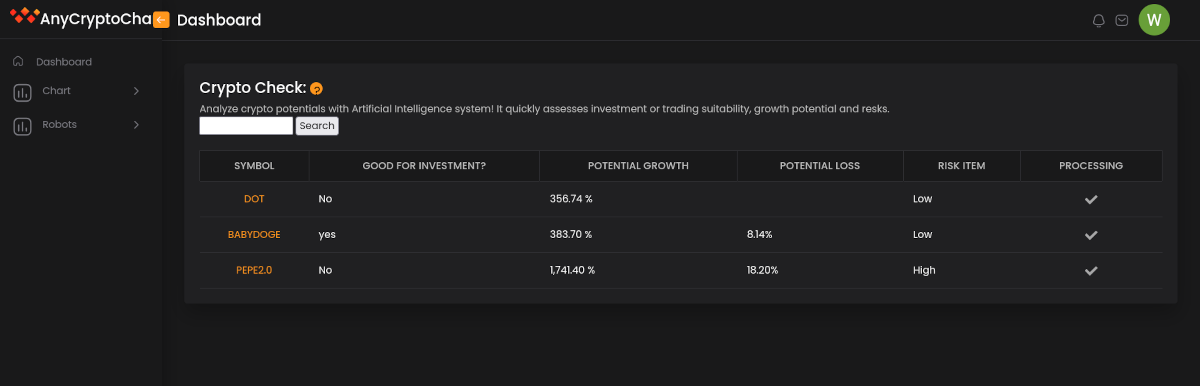This screenshot has height=386, width=1200.
Task: Open the PEPE2.0 symbol link
Action: [254, 271]
